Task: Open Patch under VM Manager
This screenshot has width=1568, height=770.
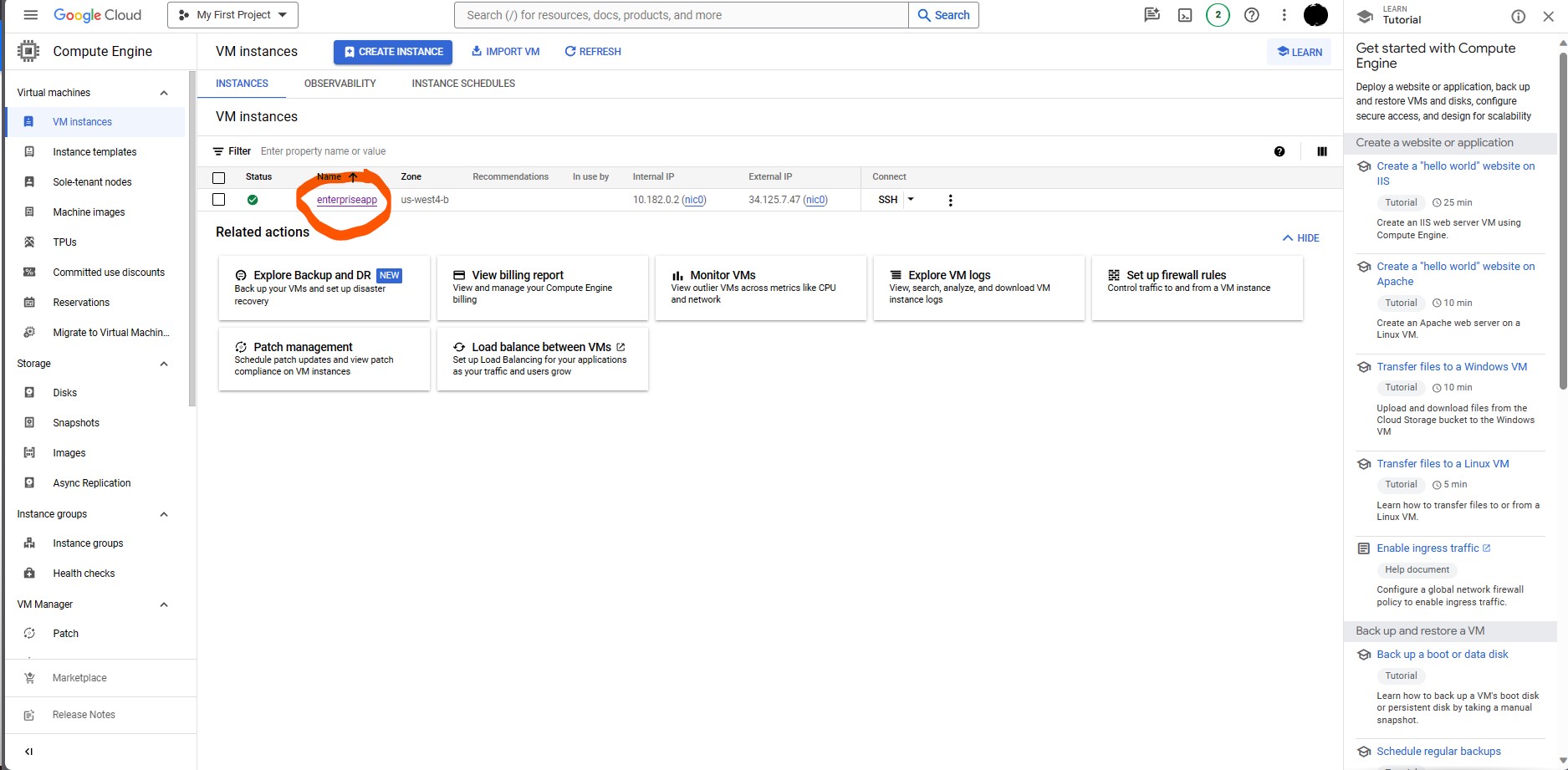Action: coord(65,634)
